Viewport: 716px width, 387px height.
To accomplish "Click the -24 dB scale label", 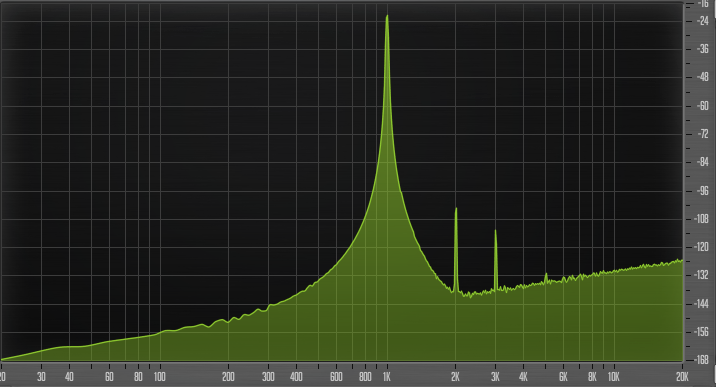I will pos(702,21).
